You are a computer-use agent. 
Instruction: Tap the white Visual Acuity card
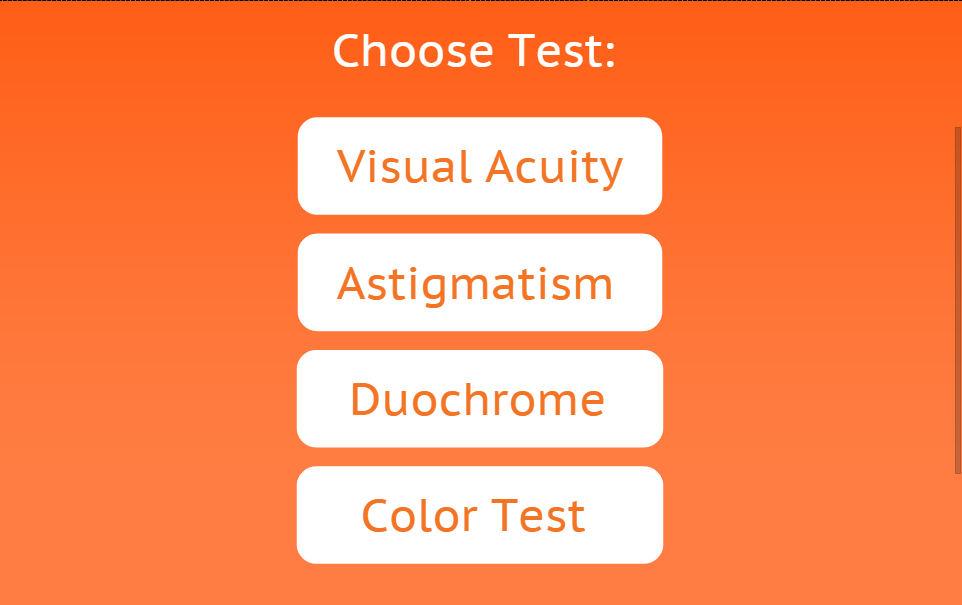[x=480, y=166]
